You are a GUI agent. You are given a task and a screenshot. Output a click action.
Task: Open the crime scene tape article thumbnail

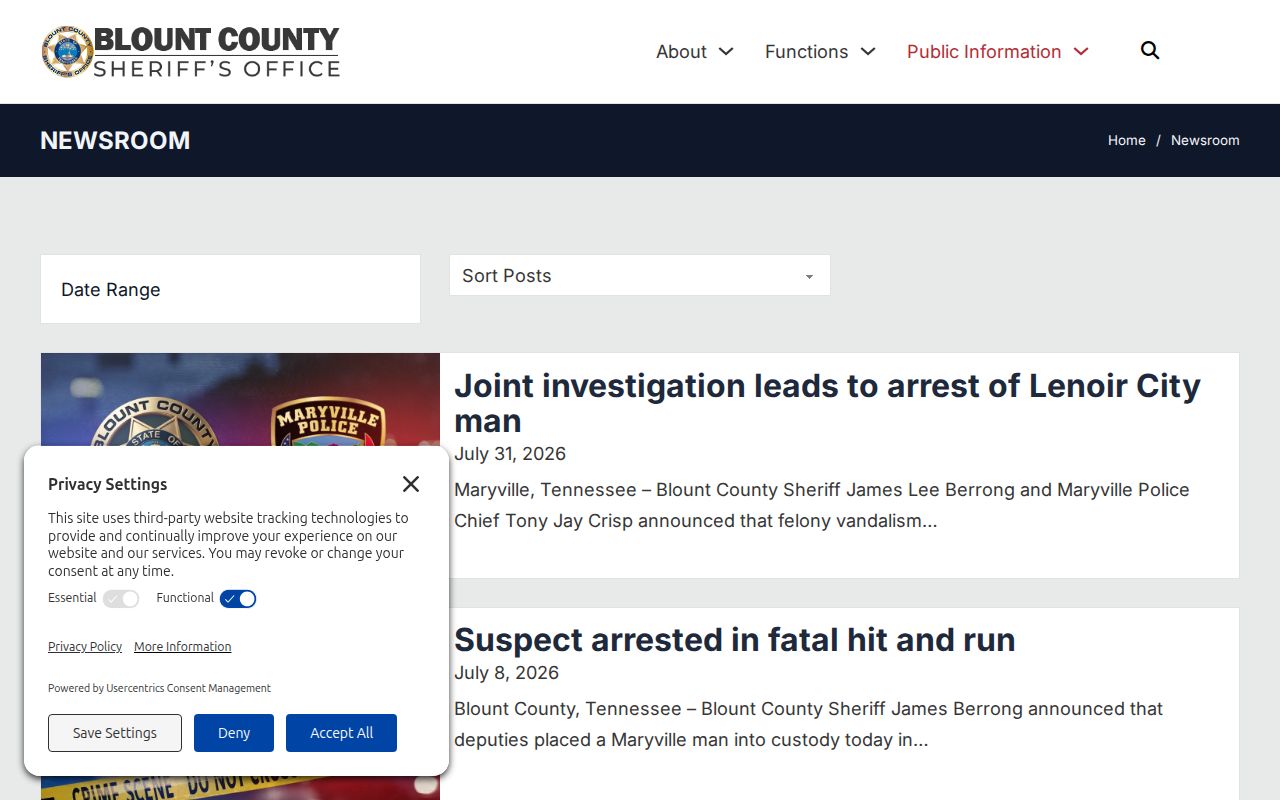[x=240, y=788]
